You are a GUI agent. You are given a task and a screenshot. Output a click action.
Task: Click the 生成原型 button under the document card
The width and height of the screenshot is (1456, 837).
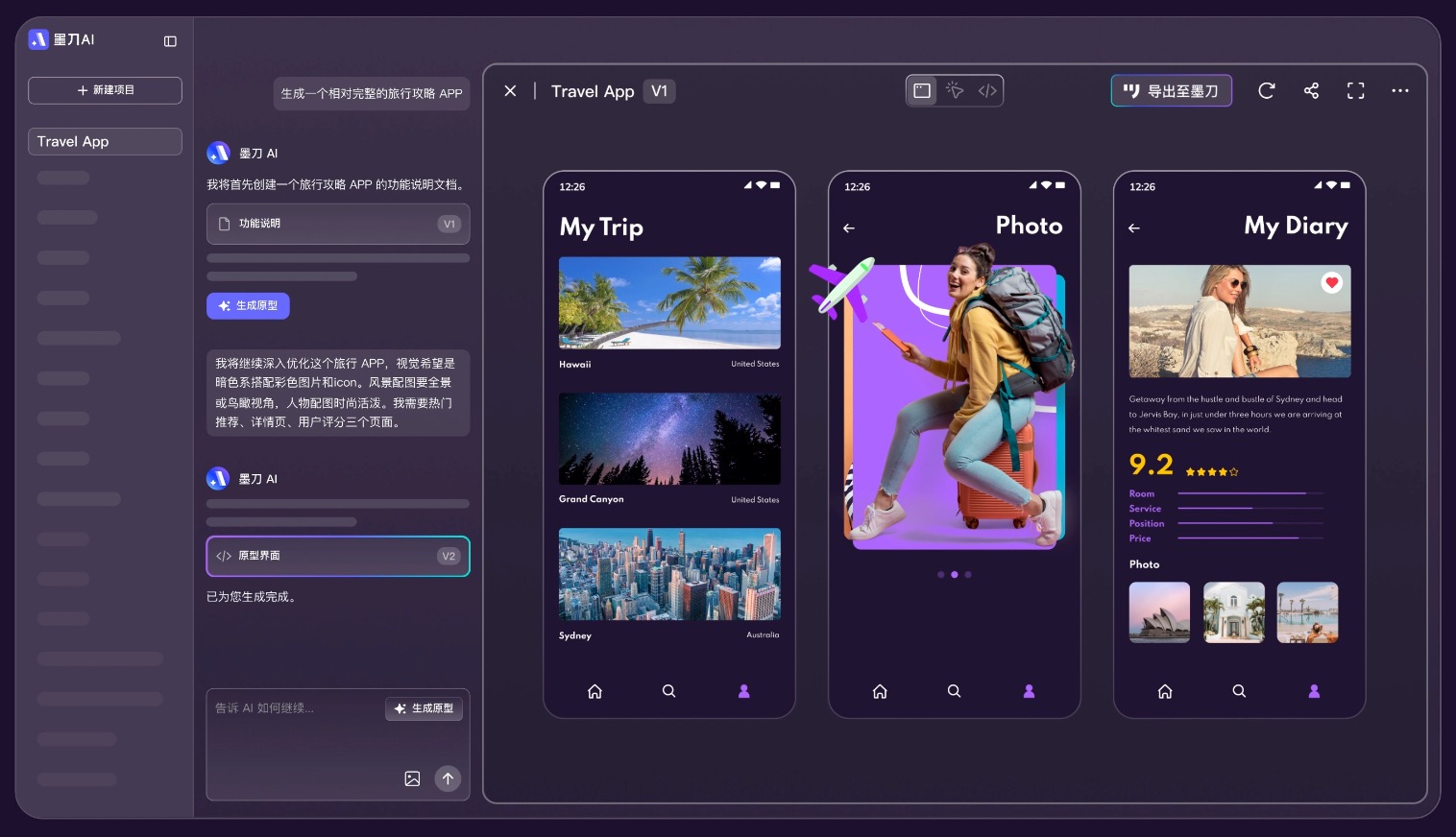(248, 305)
